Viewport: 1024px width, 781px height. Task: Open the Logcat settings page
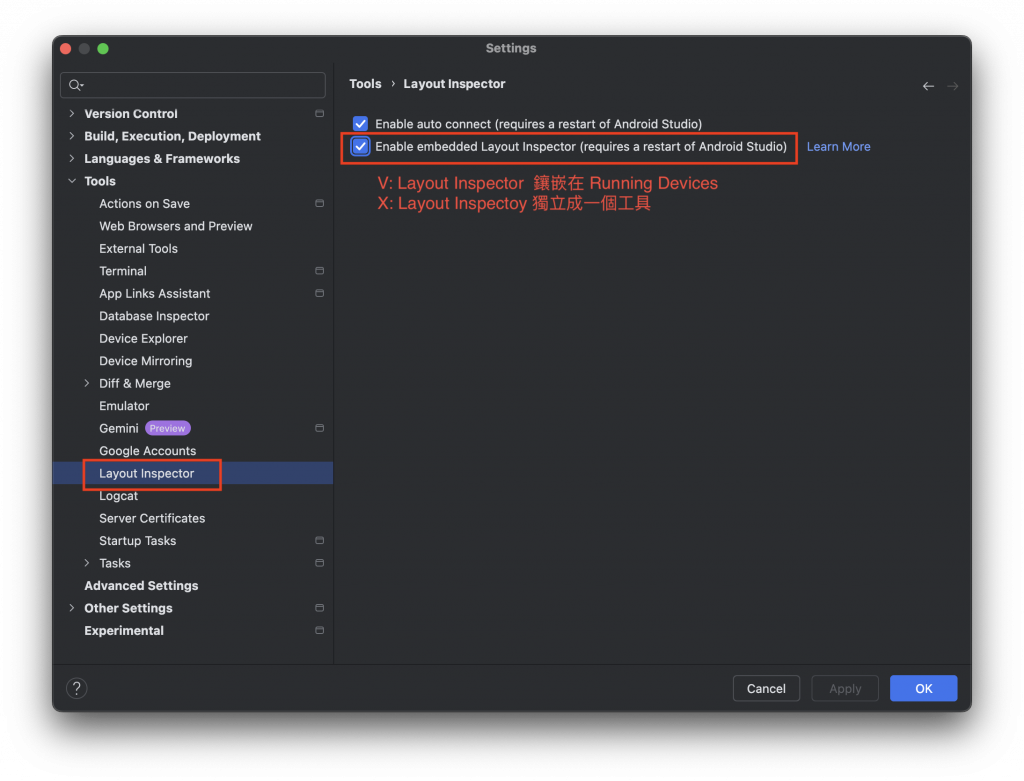pyautogui.click(x=118, y=496)
